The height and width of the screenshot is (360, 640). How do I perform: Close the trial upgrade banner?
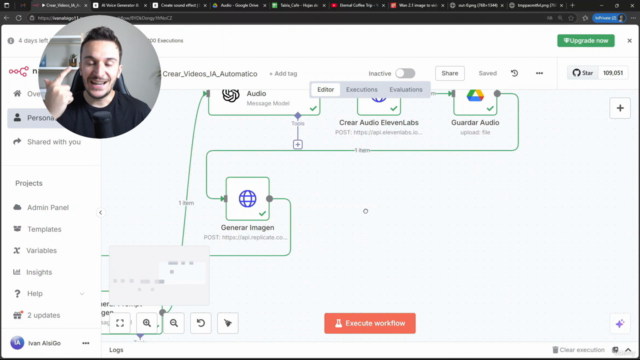click(629, 41)
